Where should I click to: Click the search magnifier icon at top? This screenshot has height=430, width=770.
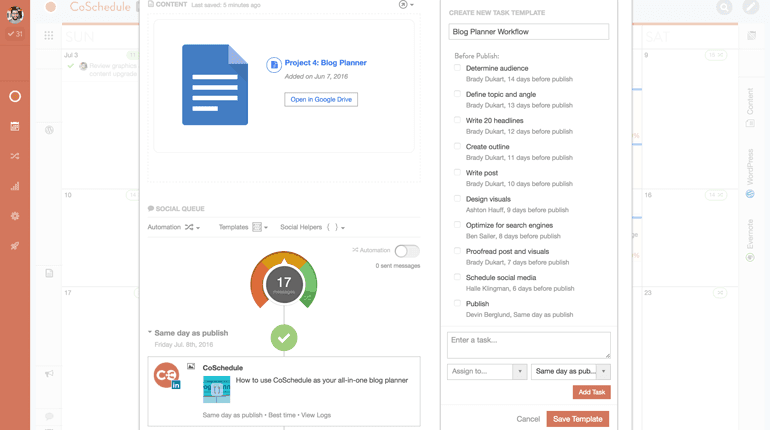tap(724, 7)
